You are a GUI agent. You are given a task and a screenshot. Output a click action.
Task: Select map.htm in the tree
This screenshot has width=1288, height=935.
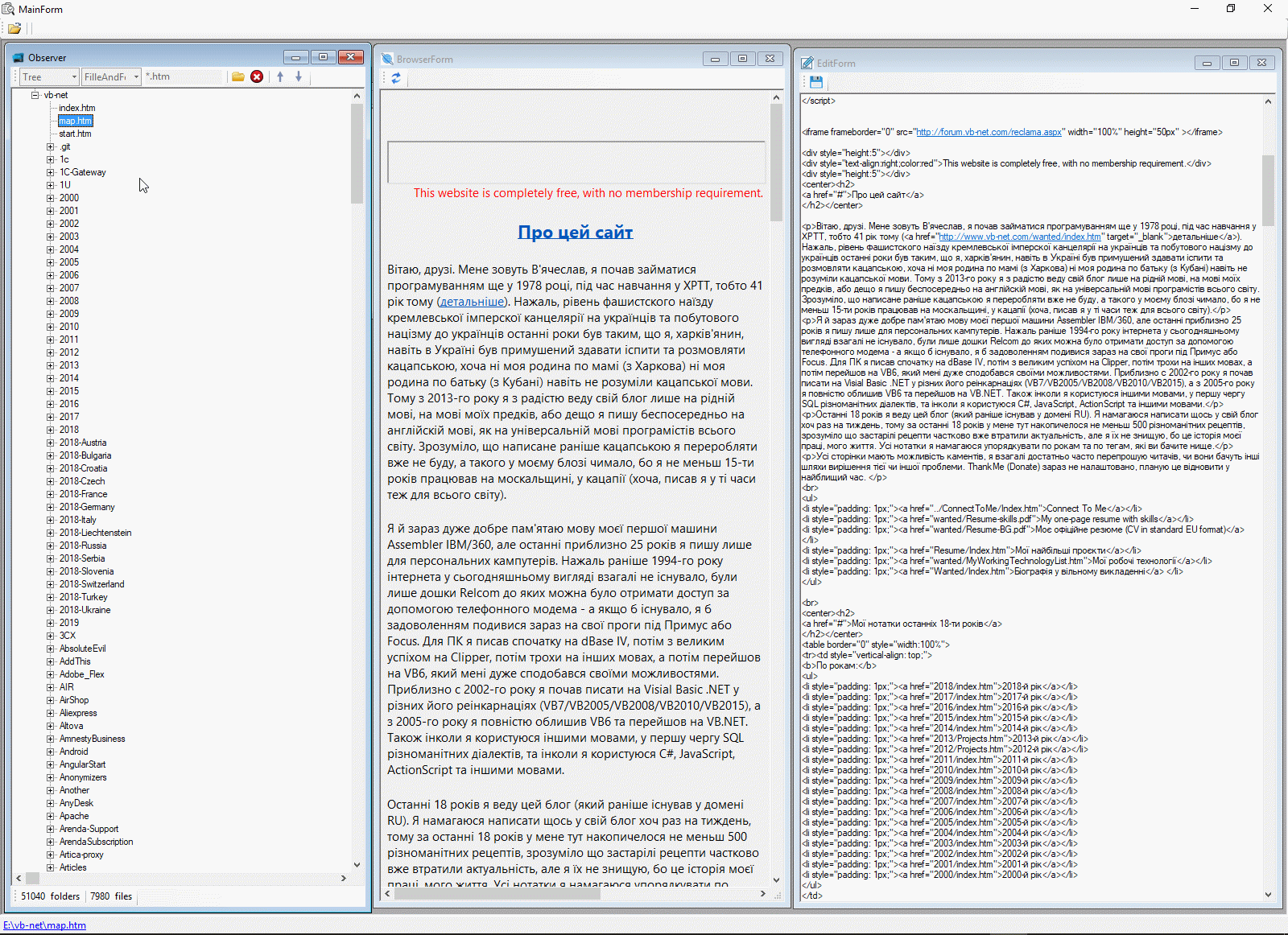coord(76,121)
